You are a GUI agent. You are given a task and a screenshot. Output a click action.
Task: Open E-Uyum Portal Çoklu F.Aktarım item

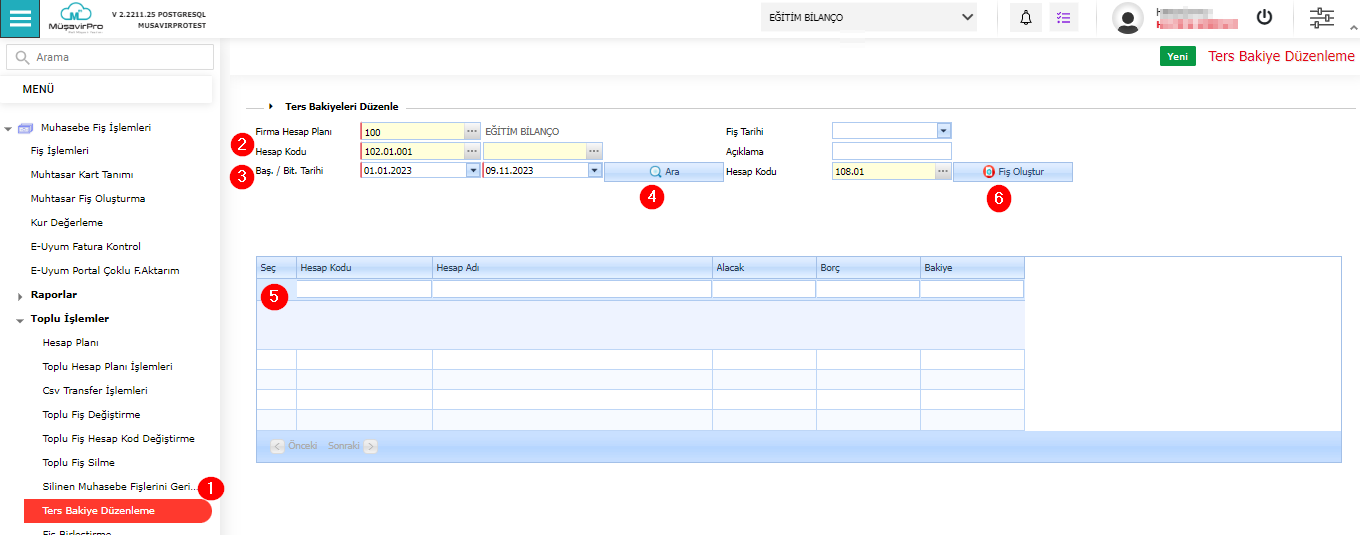pyautogui.click(x=105, y=270)
